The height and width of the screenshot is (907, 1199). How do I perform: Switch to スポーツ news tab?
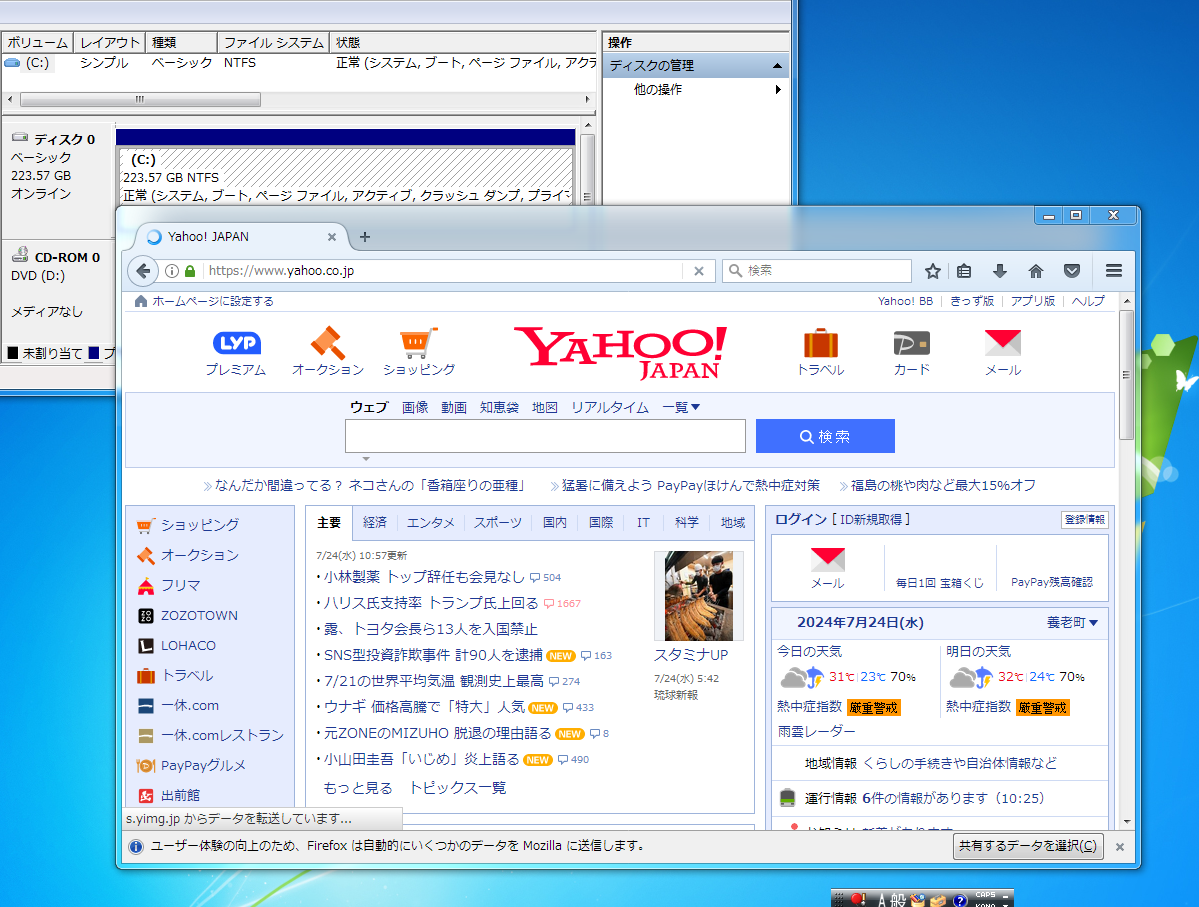[x=498, y=522]
